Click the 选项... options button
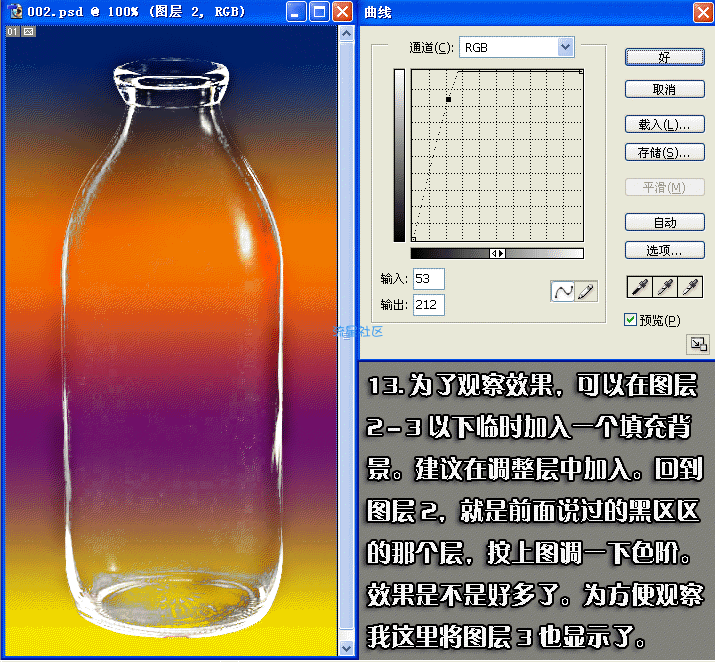The height and width of the screenshot is (662, 715). pyautogui.click(x=664, y=250)
